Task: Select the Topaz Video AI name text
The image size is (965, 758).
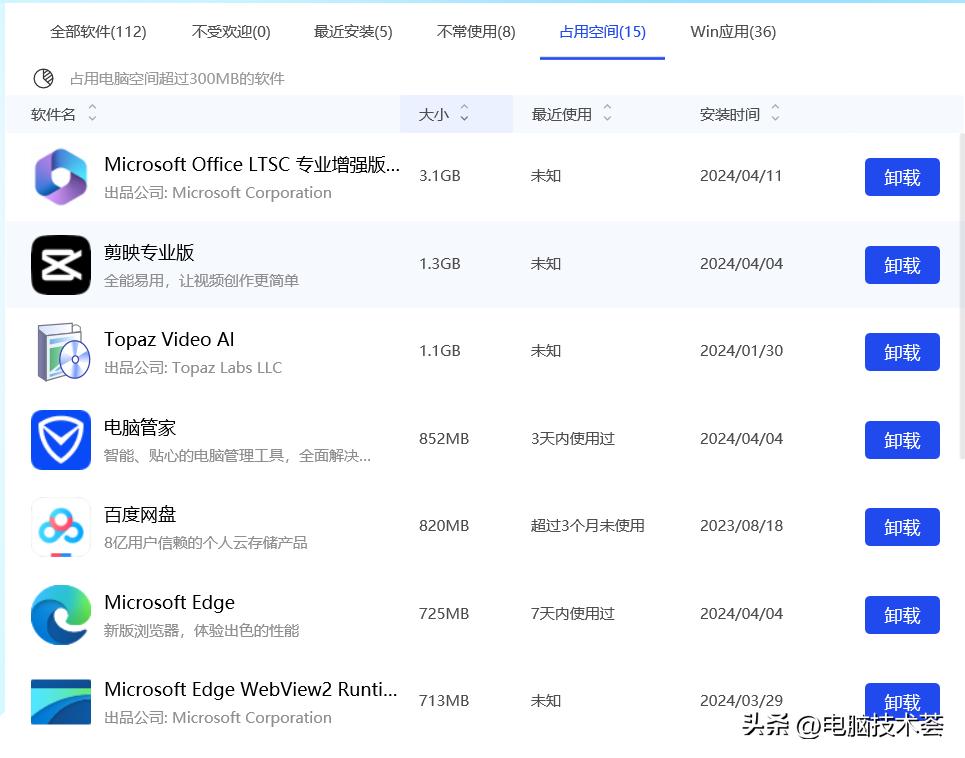Action: click(169, 339)
